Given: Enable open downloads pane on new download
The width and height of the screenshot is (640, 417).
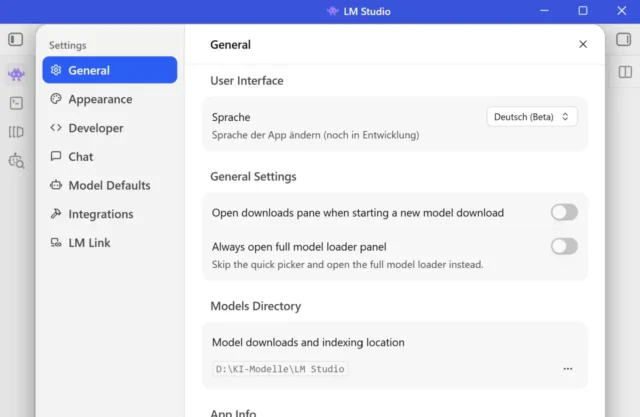Looking at the screenshot, I should (x=564, y=212).
